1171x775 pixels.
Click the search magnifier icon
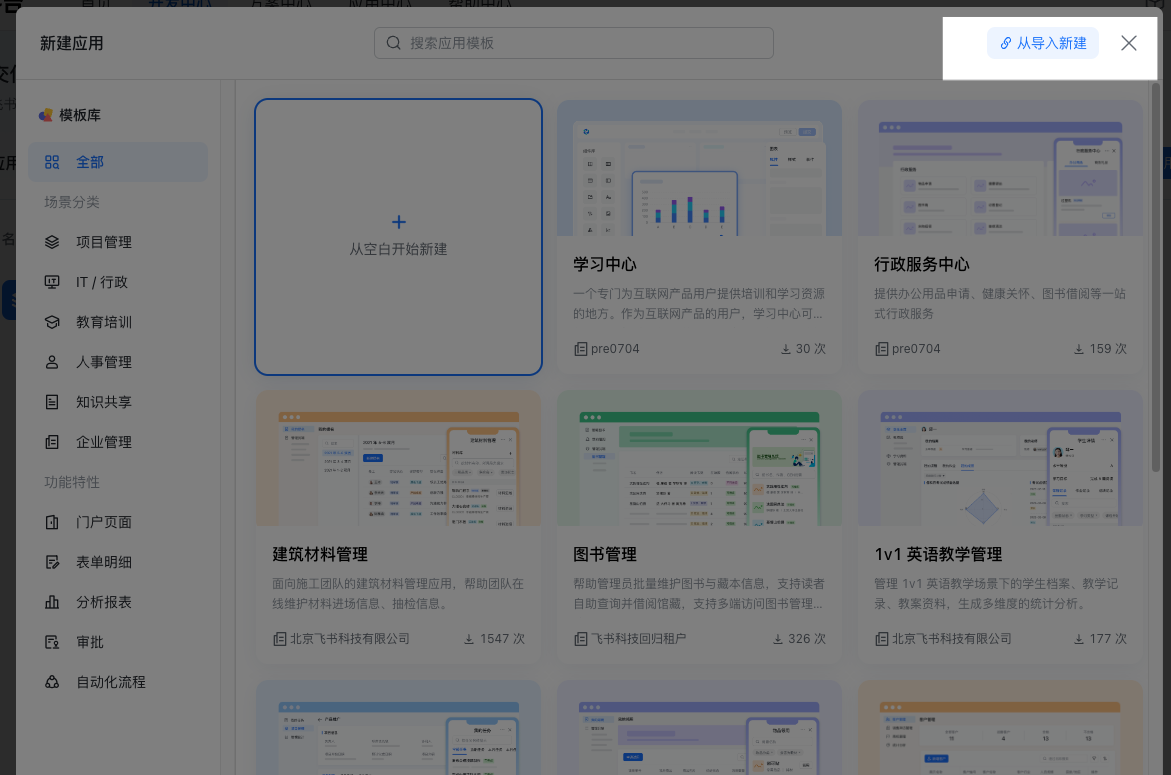coord(394,43)
